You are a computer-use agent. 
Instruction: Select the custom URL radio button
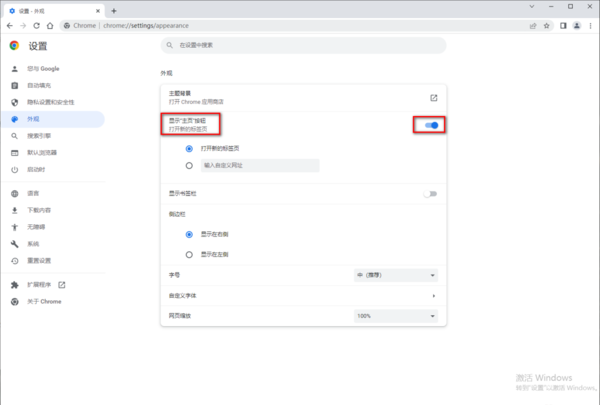click(189, 166)
